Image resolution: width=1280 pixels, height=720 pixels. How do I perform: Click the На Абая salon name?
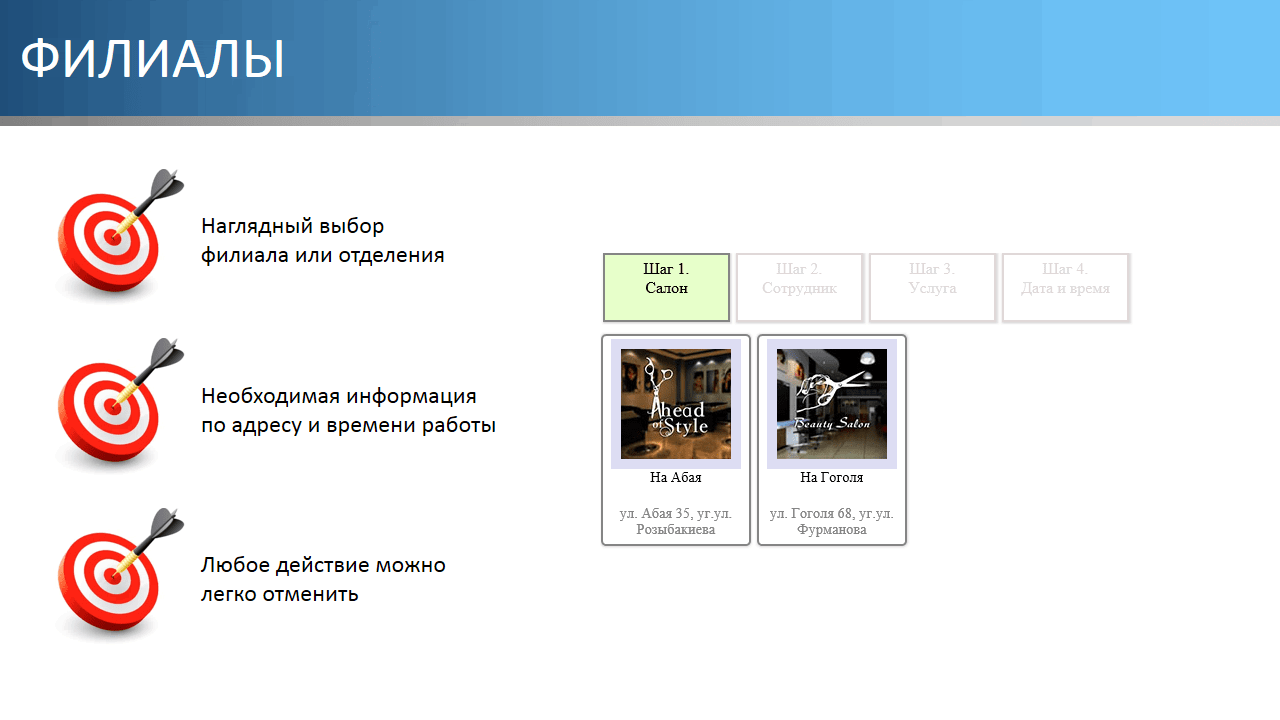(676, 478)
